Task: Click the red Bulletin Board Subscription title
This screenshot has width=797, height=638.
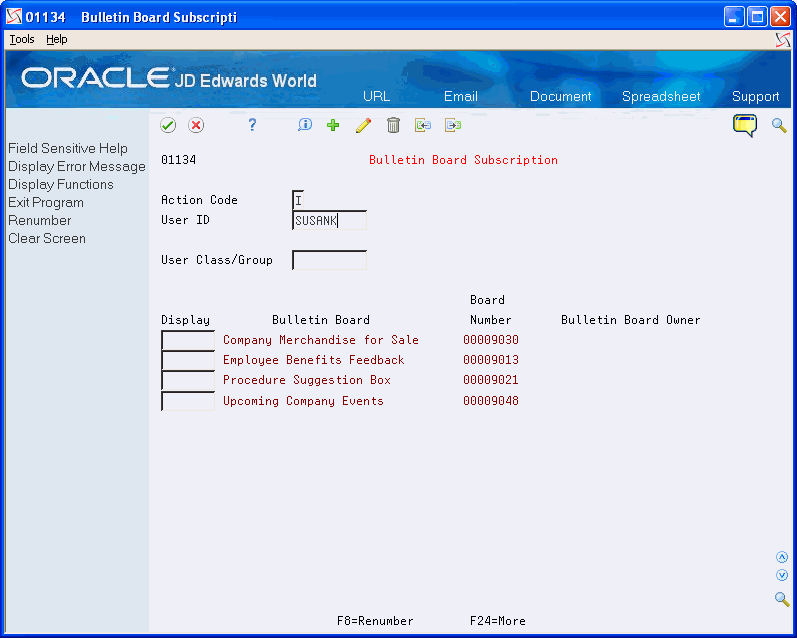Action: click(463, 160)
